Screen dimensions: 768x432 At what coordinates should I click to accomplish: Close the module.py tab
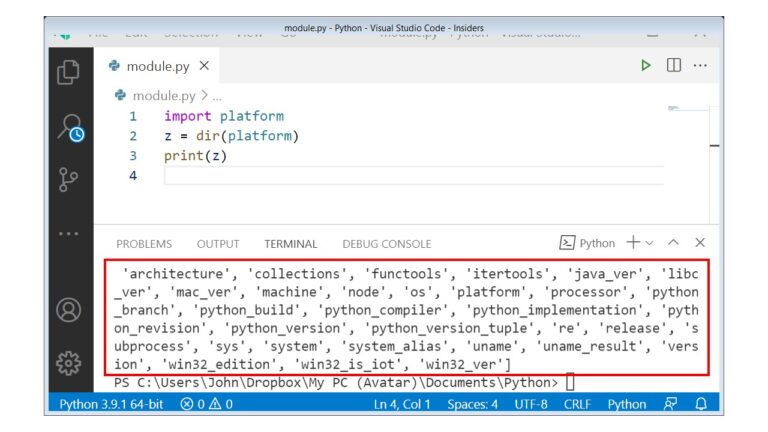coord(204,66)
